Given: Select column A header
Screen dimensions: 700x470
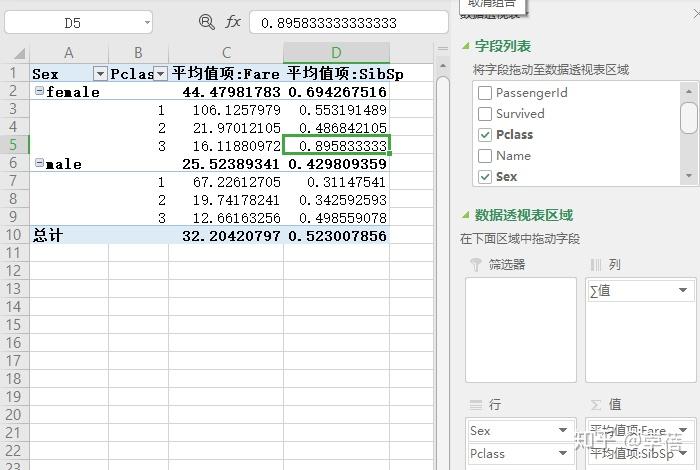Looking at the screenshot, I should 69,53.
